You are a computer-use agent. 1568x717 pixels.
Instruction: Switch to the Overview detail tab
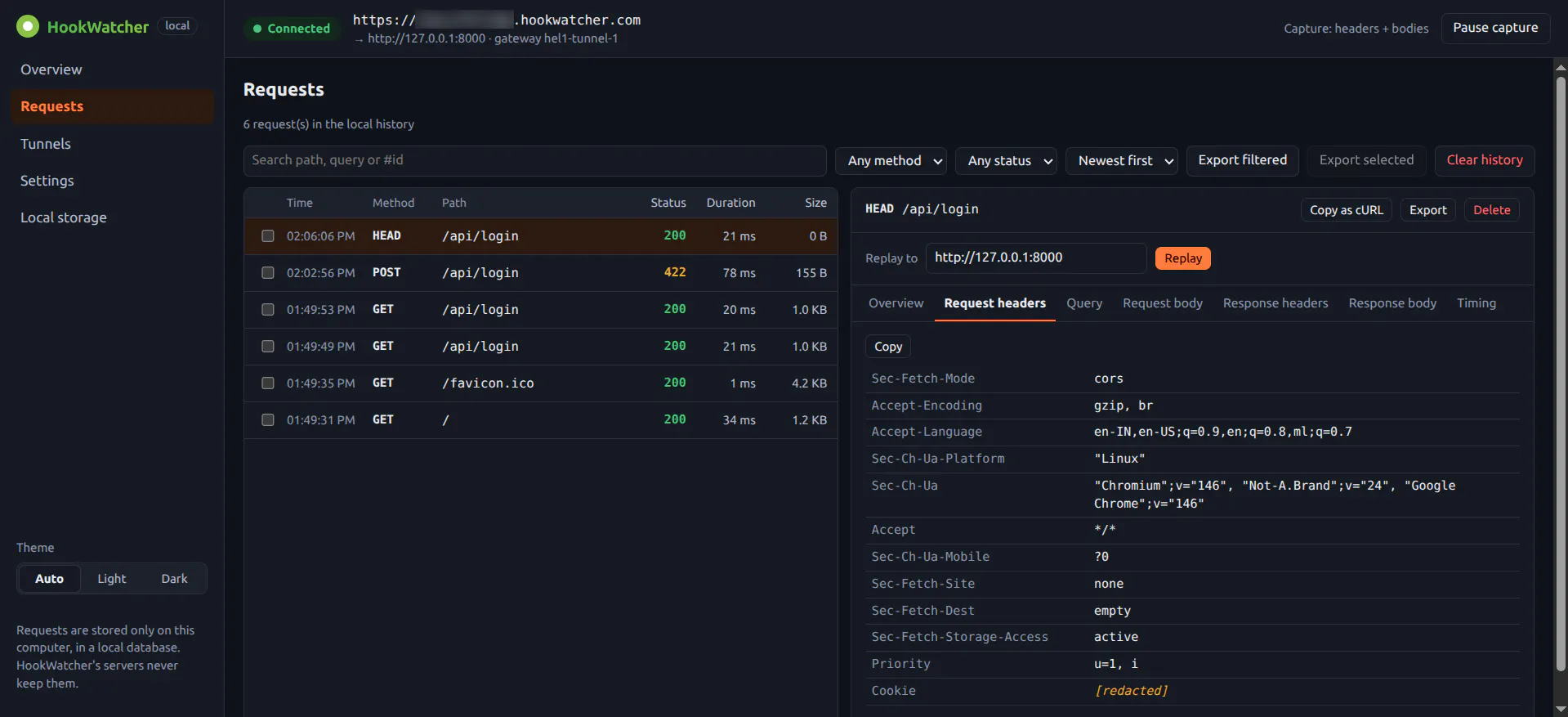[896, 303]
